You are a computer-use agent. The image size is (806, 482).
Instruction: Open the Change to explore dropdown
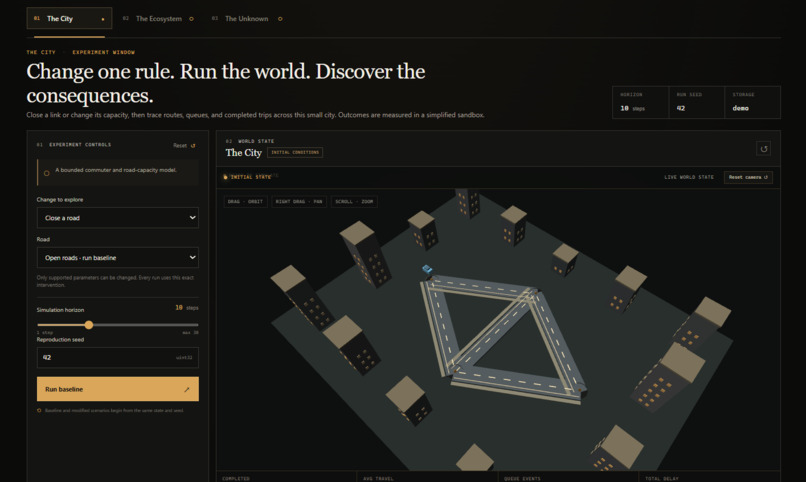[x=118, y=218]
